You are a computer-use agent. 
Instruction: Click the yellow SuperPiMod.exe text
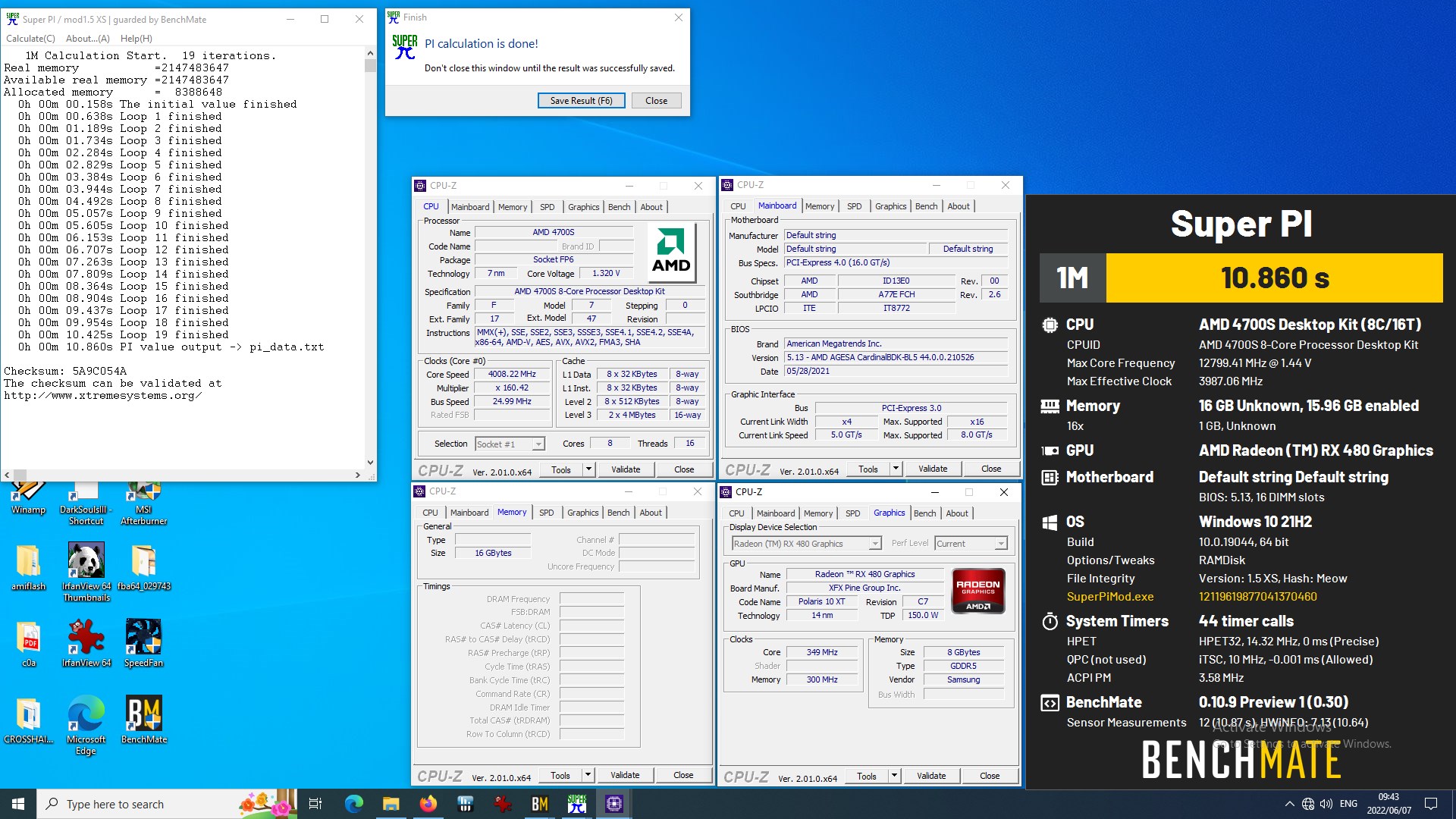(x=1110, y=597)
